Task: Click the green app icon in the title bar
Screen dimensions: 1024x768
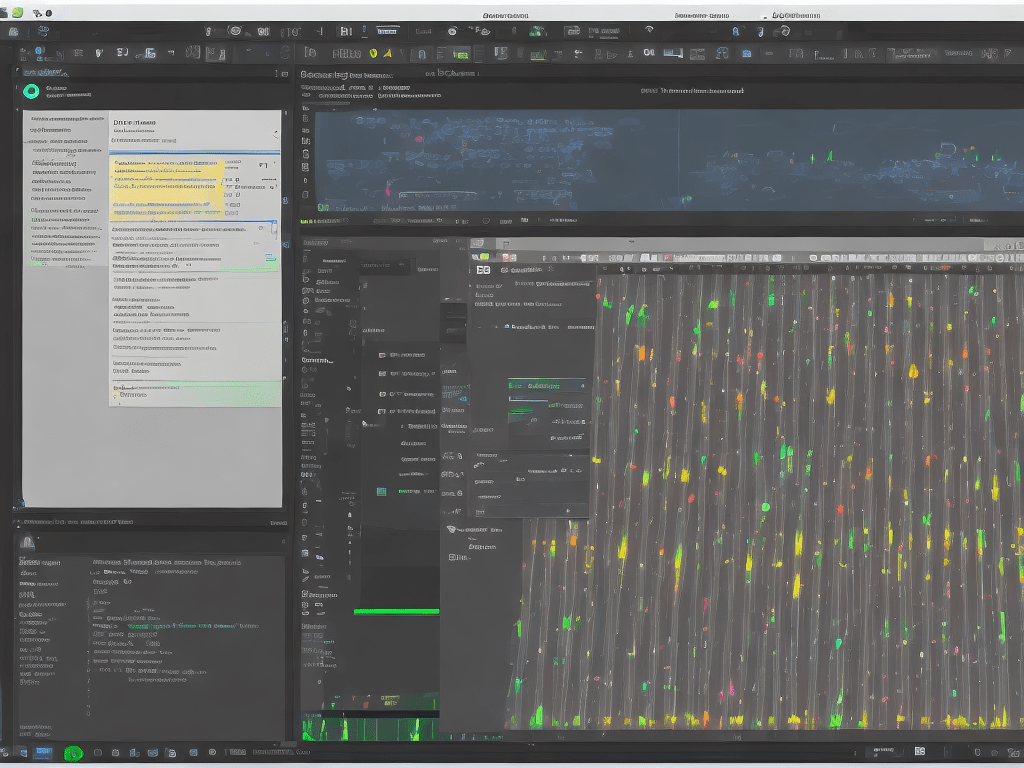Action: coord(18,12)
